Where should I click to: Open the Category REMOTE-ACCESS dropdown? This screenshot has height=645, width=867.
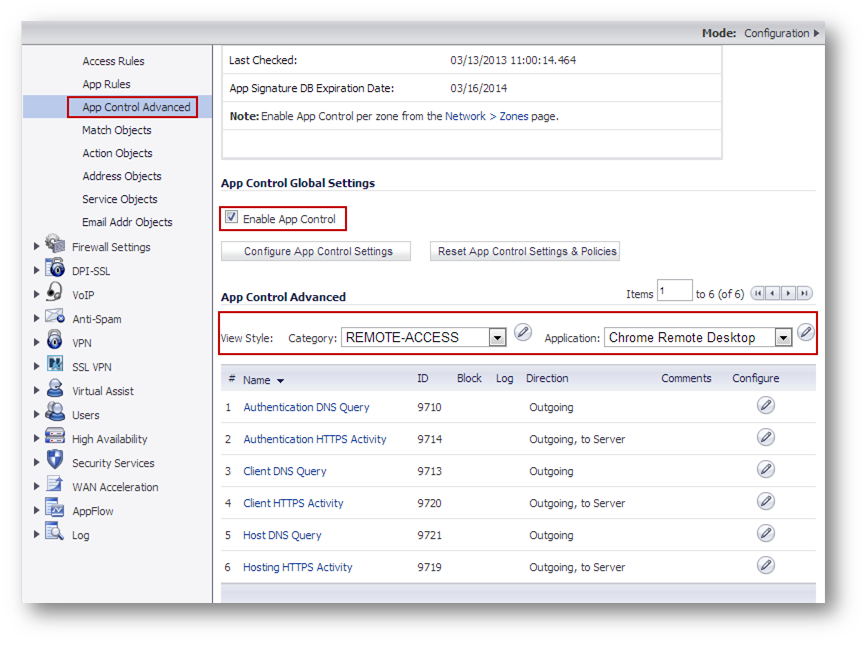497,338
